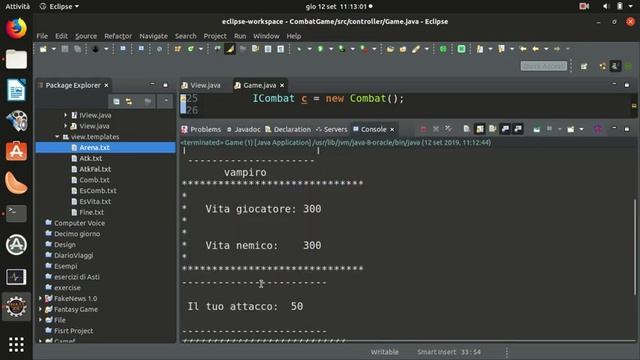Open the Refactor menu
The image size is (640, 360).
click(118, 36)
